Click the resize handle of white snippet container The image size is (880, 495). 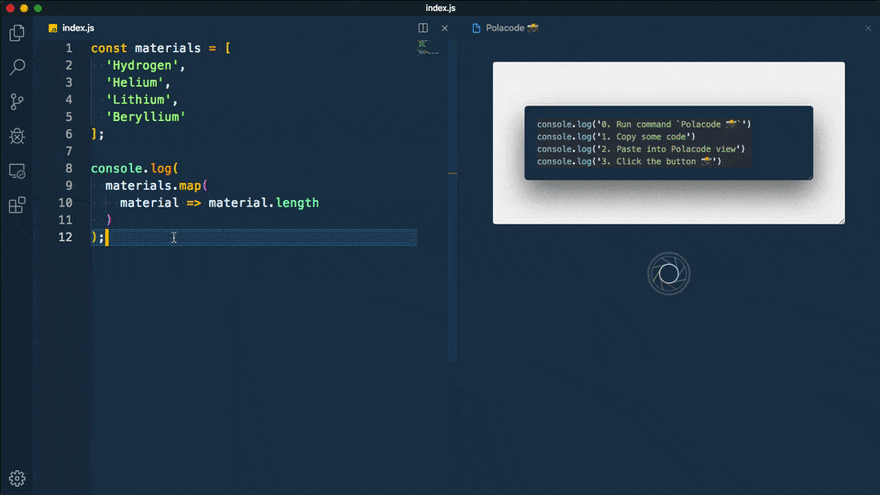click(841, 220)
